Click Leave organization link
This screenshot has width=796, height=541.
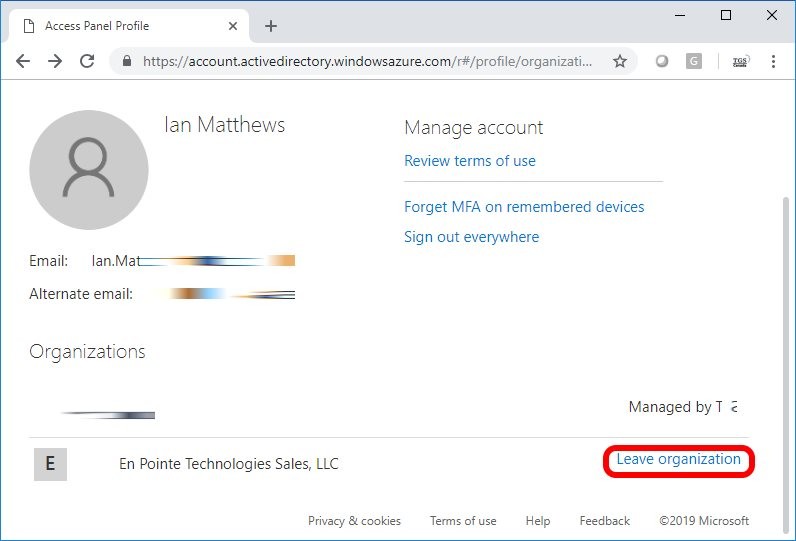tap(678, 460)
